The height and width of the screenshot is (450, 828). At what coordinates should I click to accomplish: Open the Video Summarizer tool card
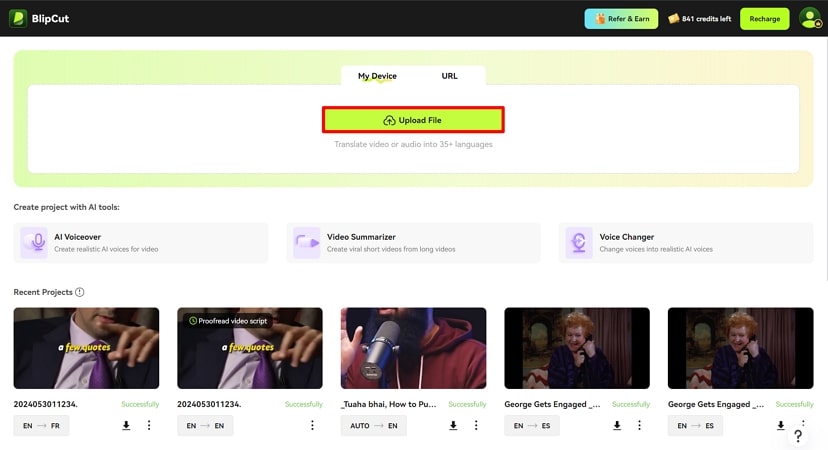point(413,243)
